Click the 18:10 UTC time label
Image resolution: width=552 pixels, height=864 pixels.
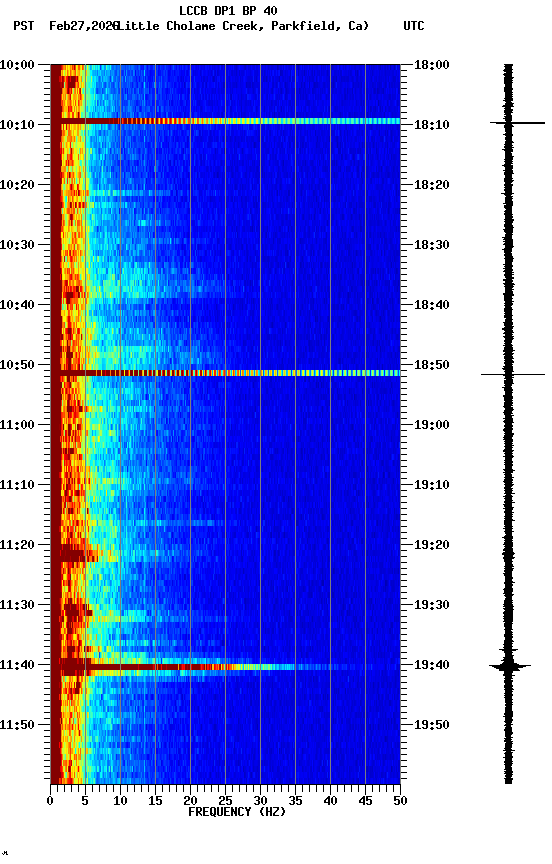click(432, 125)
